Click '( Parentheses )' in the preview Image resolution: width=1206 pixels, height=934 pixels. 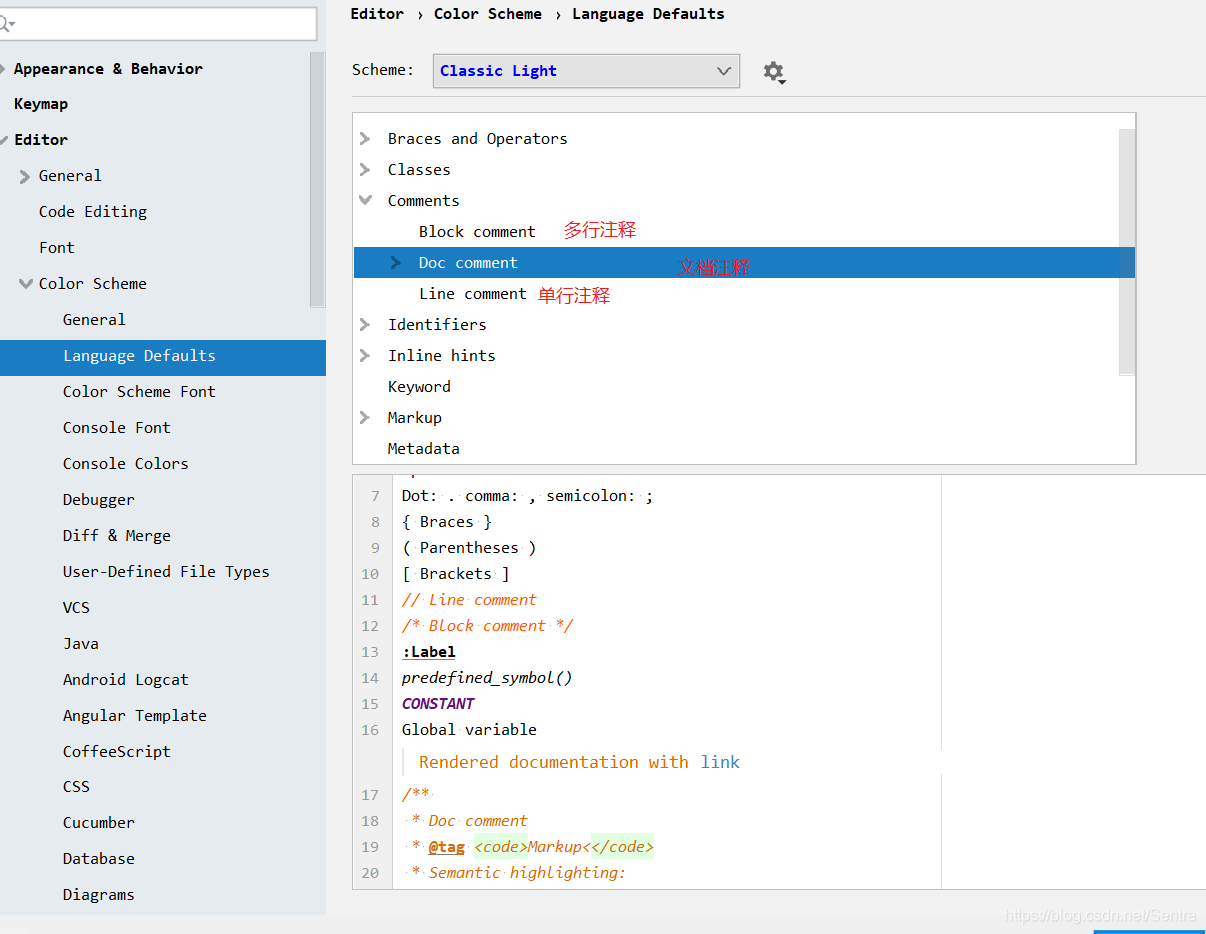tap(469, 548)
